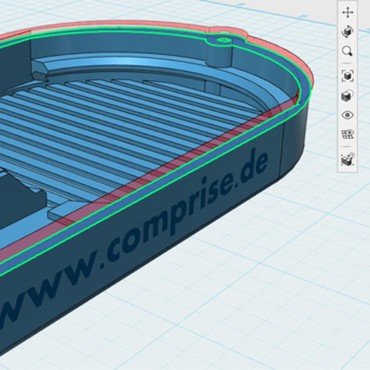Select the dark rectangular block inside the case
The height and width of the screenshot is (370, 370).
[20, 197]
